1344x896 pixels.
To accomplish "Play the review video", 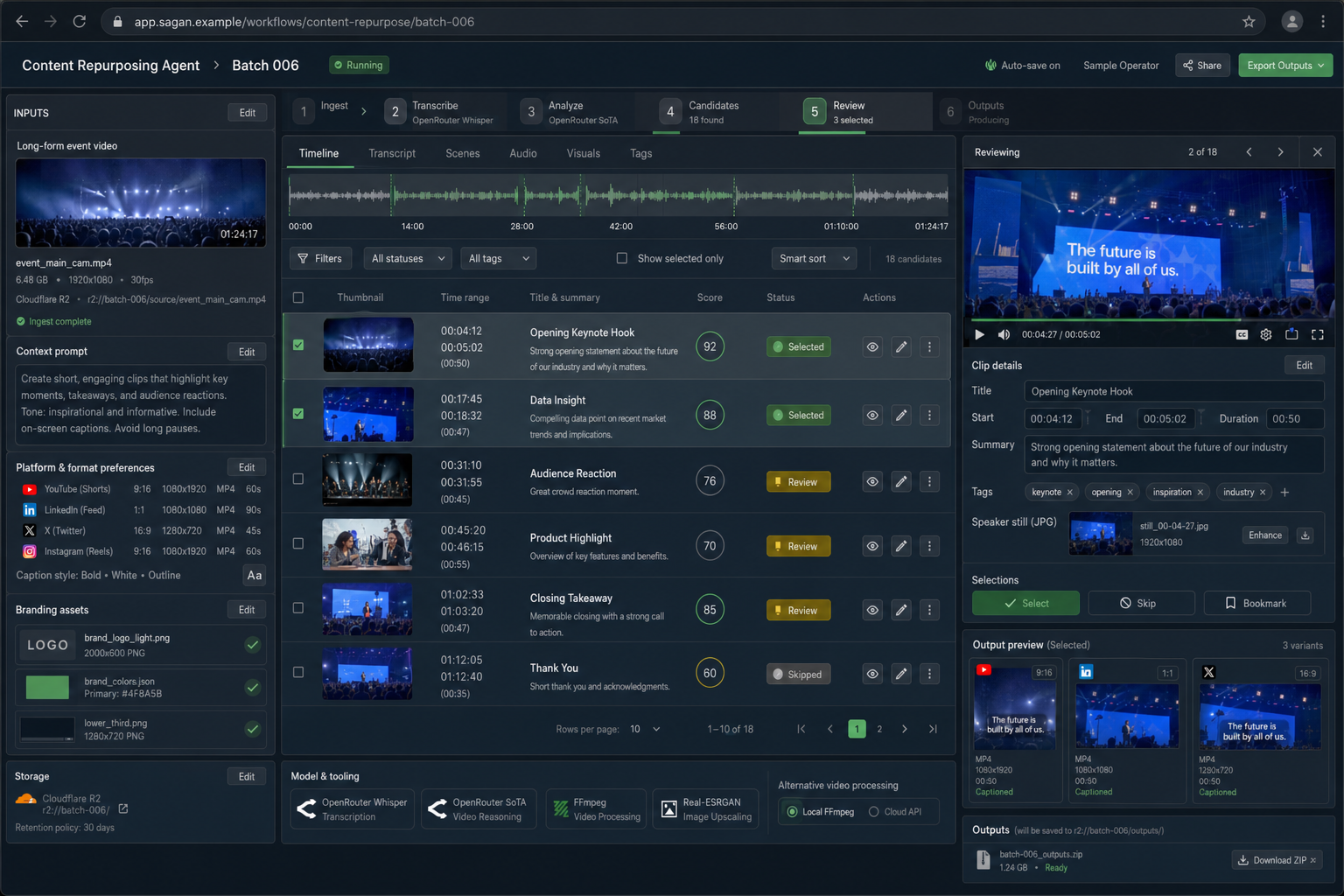I will (980, 334).
